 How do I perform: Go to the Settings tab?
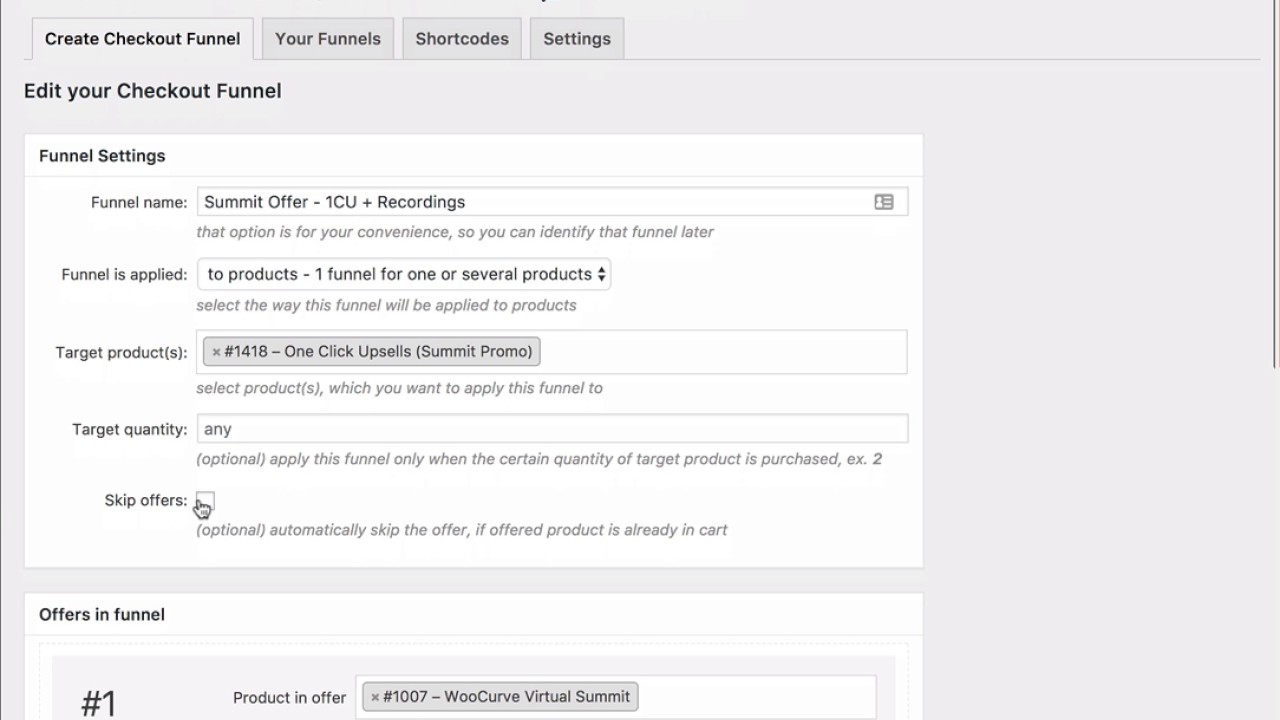[577, 39]
